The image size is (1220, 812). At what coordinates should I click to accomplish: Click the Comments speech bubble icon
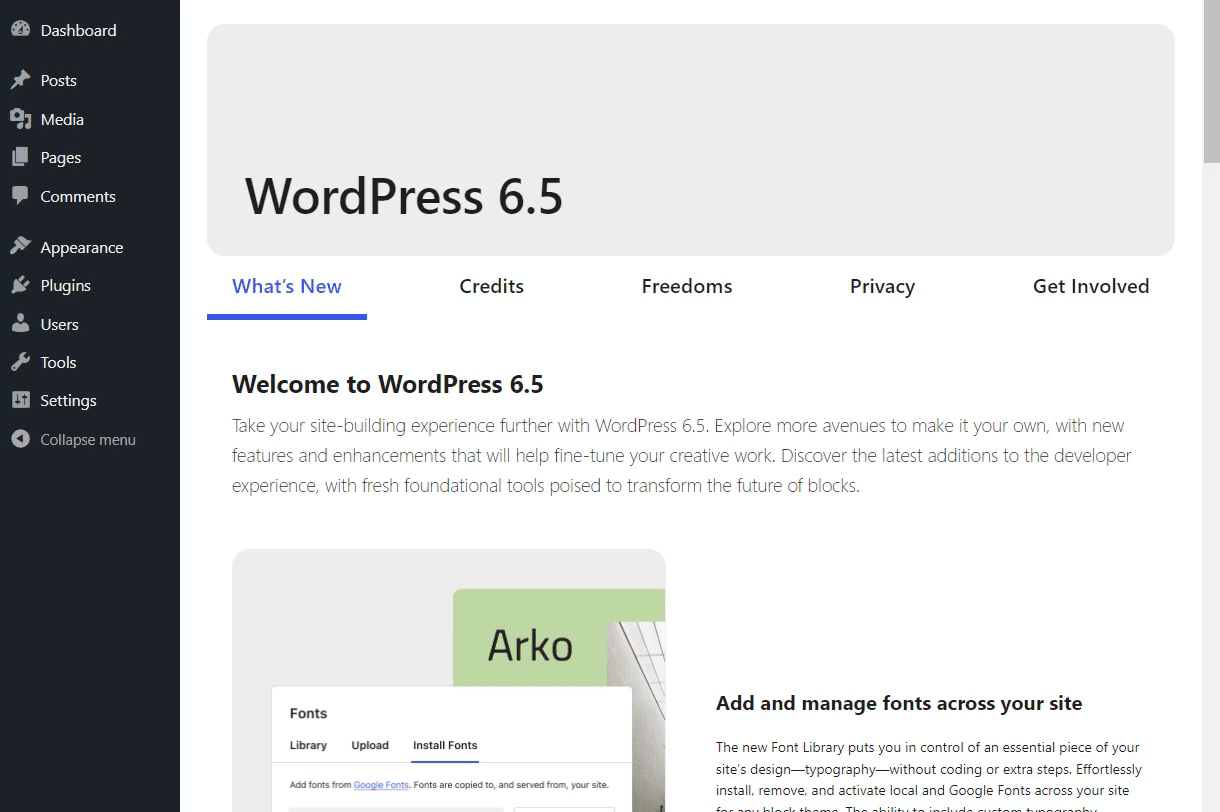[x=20, y=196]
